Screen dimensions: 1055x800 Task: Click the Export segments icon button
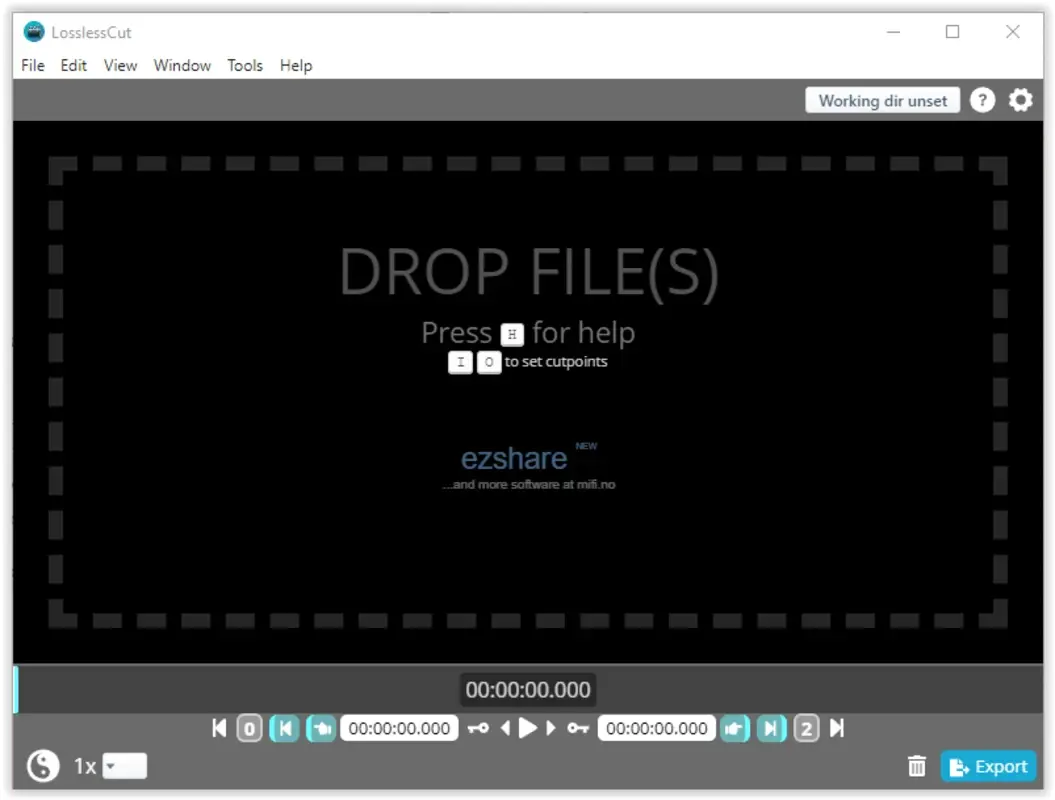[988, 766]
